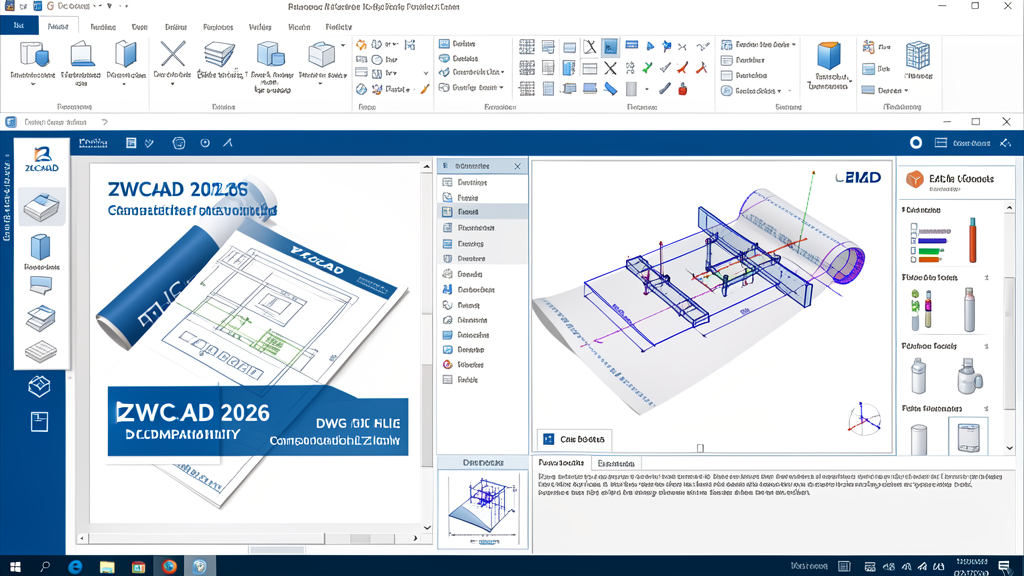The height and width of the screenshot is (576, 1024).
Task: Click the Windows Start button
Action: (x=15, y=566)
